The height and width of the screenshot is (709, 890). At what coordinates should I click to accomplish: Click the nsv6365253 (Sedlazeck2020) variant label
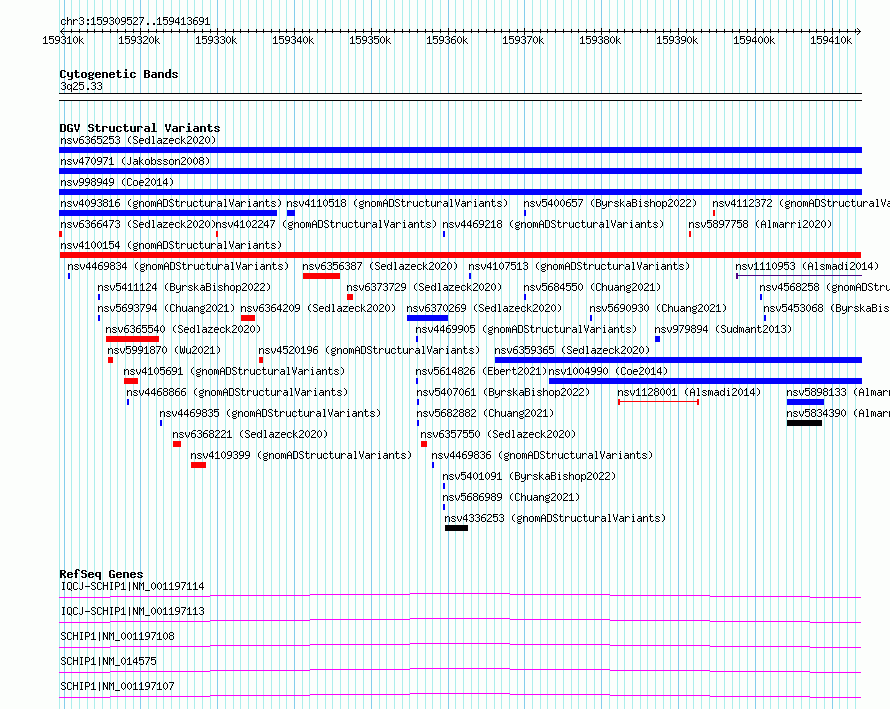(138, 140)
